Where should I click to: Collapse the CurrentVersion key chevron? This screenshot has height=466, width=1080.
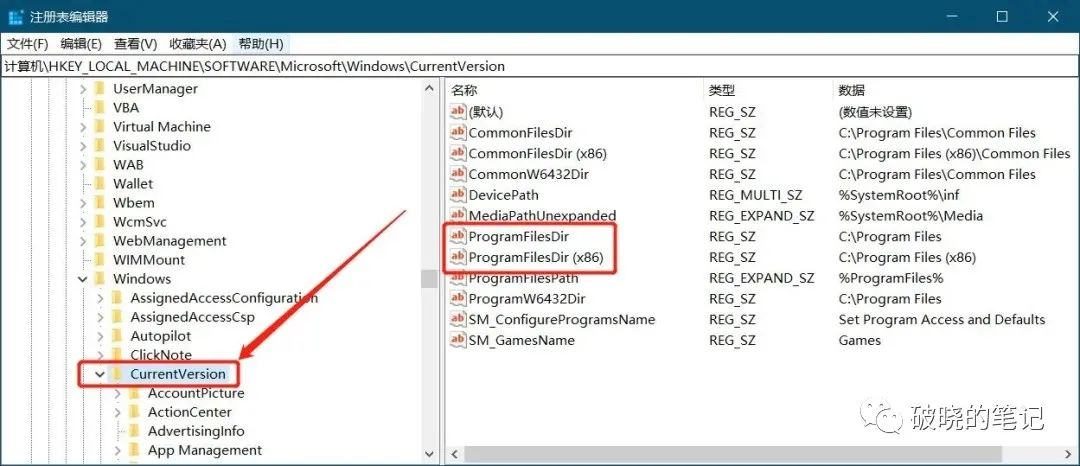point(101,374)
